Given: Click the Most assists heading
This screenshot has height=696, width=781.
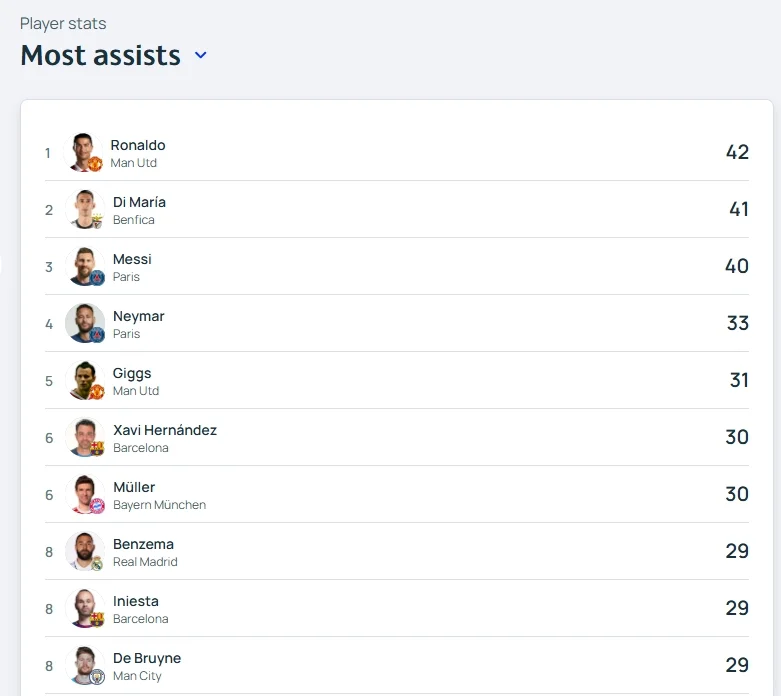Looking at the screenshot, I should [100, 55].
